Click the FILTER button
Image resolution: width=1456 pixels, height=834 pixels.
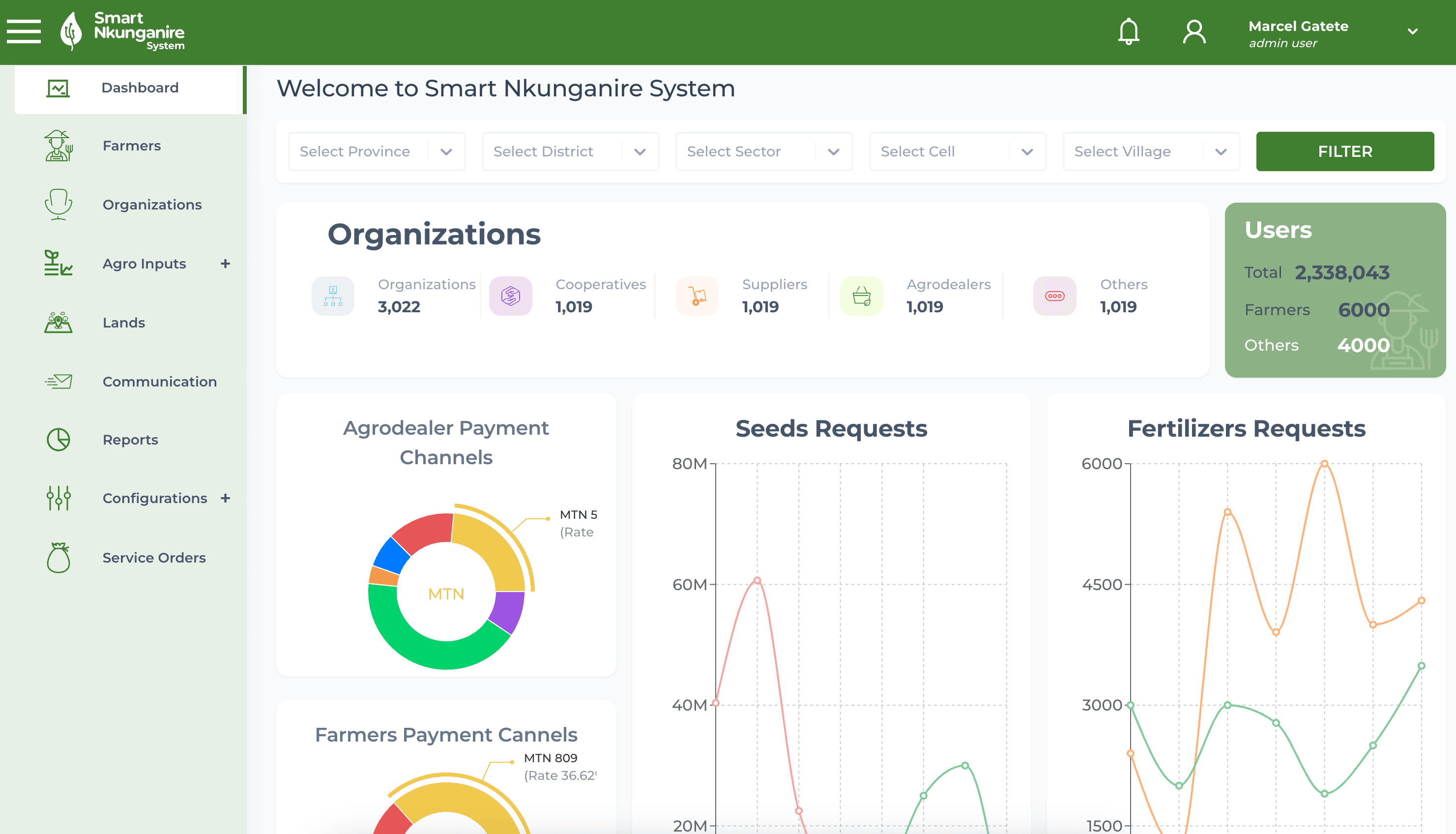1344,151
